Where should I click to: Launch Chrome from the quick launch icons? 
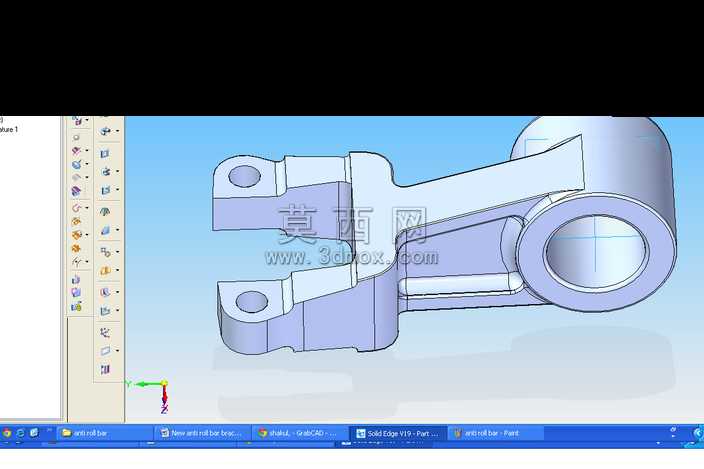6,433
